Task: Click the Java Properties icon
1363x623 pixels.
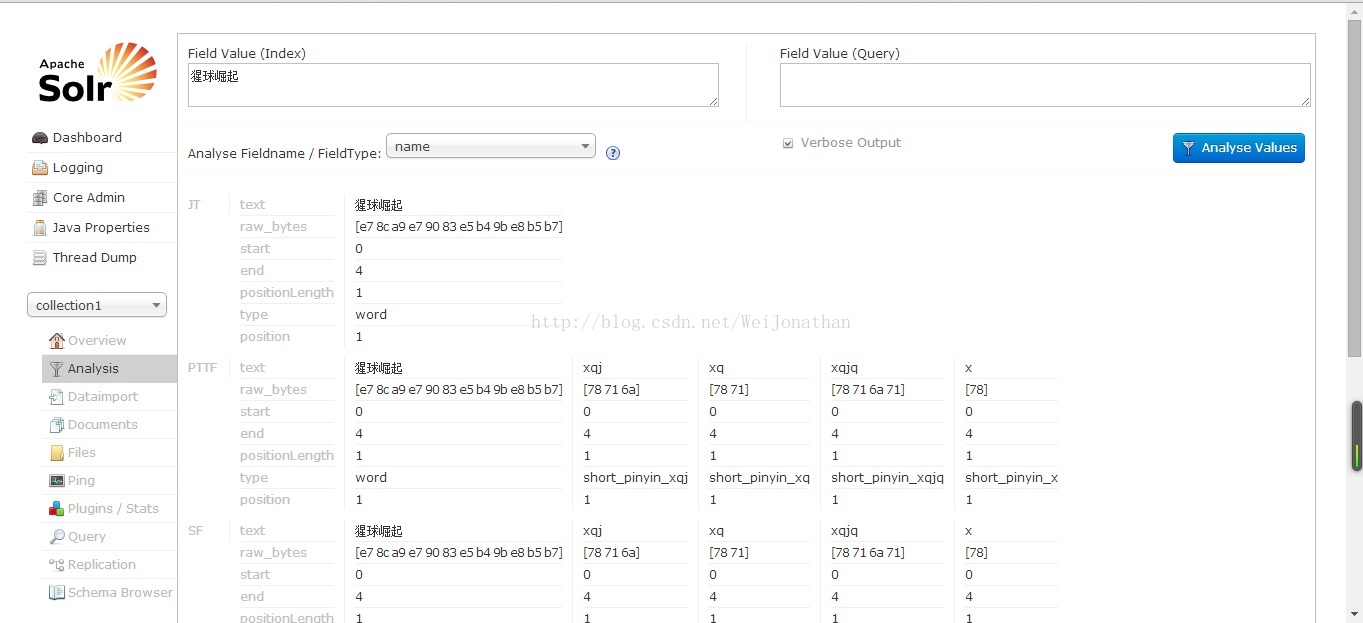Action: (40, 228)
